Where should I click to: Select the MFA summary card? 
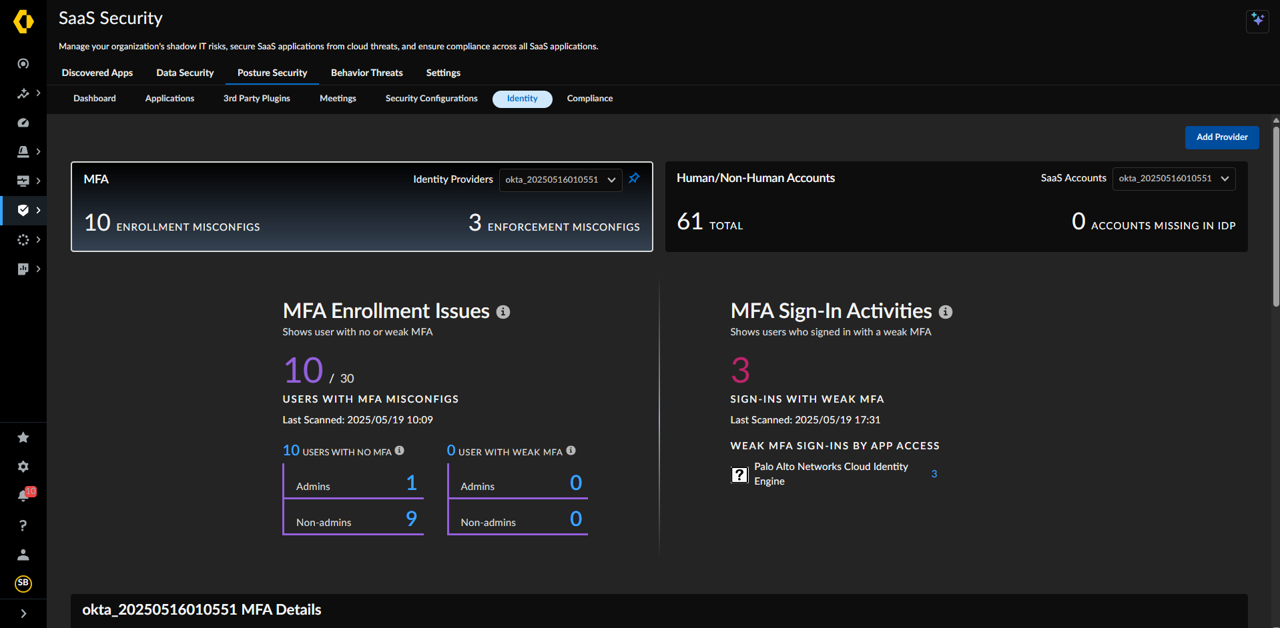[362, 207]
